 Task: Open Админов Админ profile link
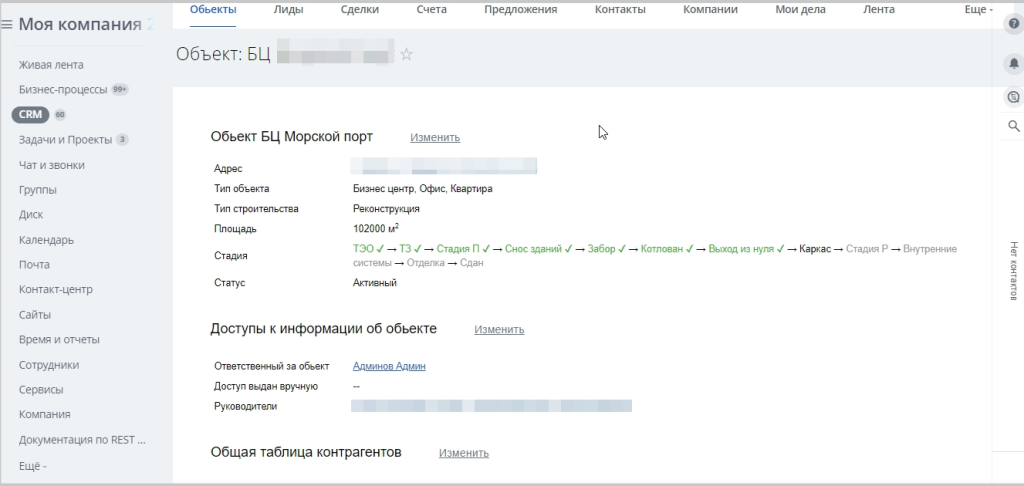click(389, 366)
